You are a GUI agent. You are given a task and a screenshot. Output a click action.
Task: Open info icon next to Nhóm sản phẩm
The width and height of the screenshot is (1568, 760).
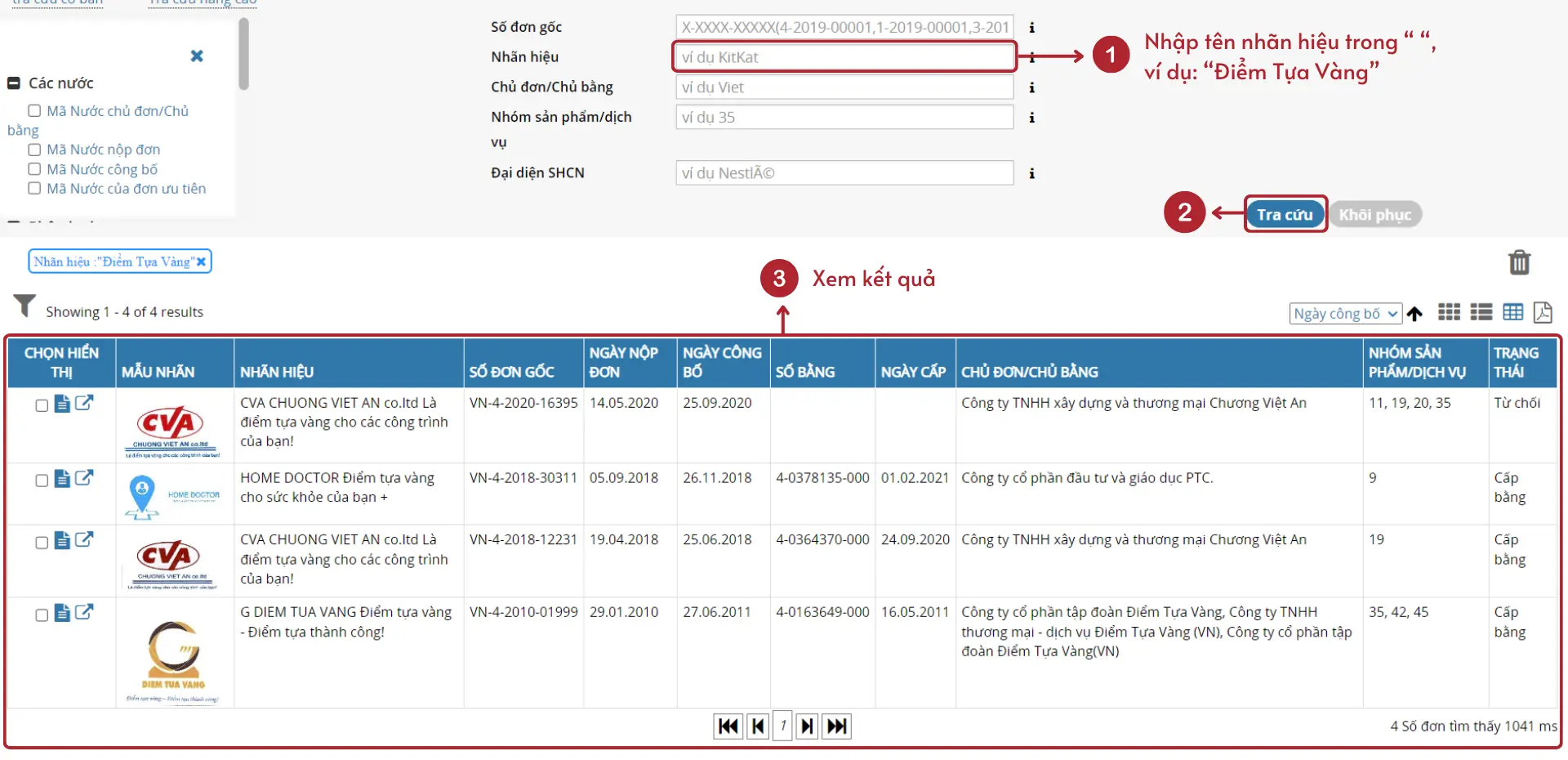[1032, 118]
